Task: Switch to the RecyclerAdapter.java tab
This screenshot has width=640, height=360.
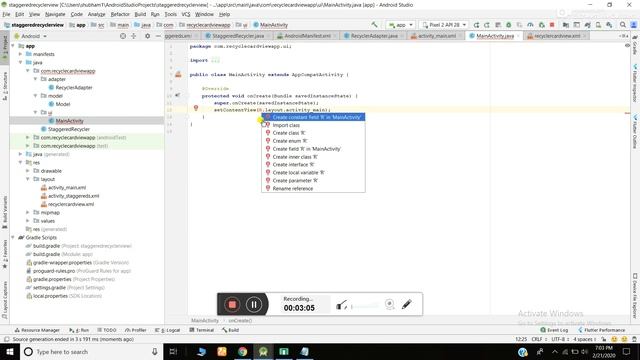Action: (374, 36)
